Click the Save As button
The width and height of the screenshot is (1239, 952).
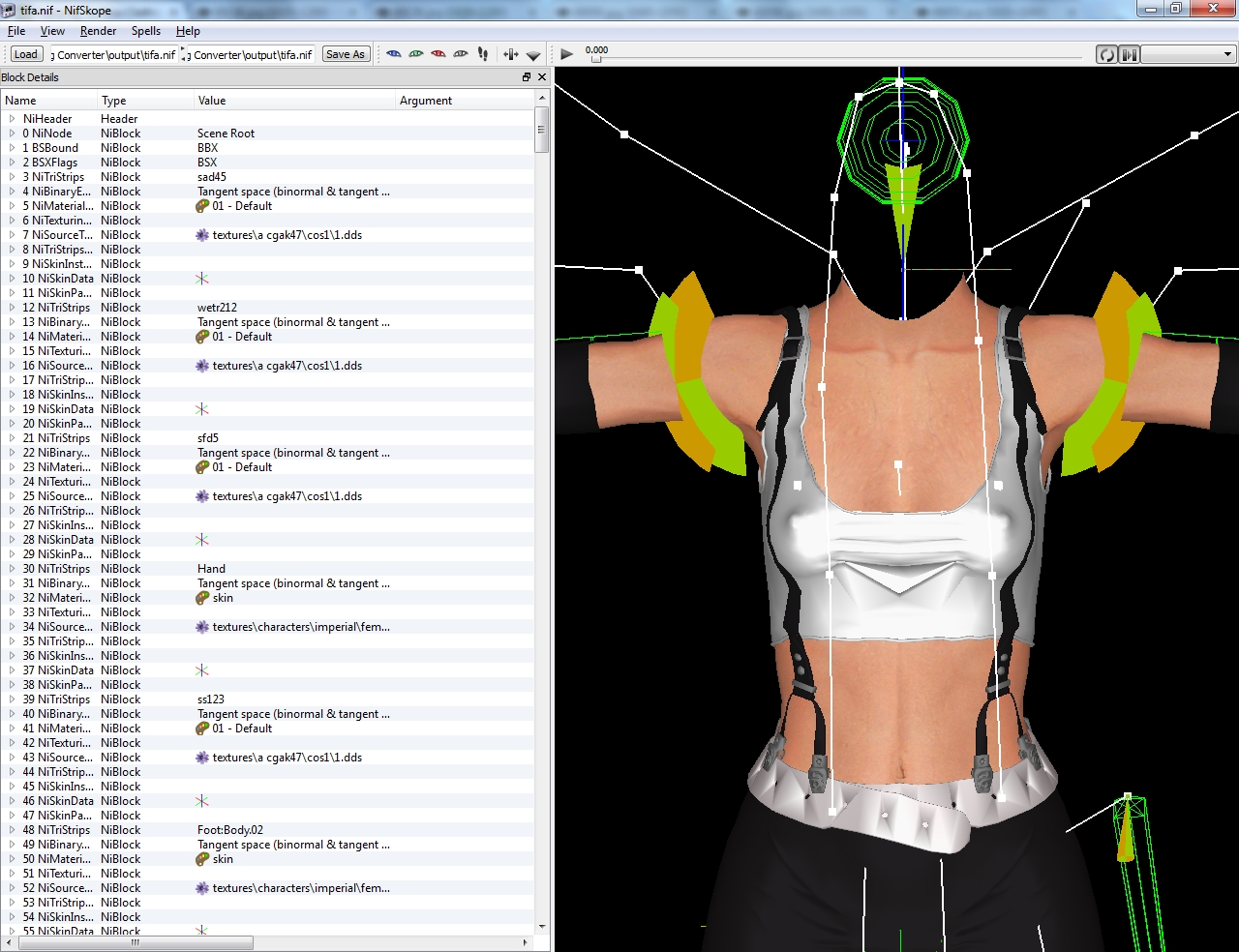coord(346,54)
